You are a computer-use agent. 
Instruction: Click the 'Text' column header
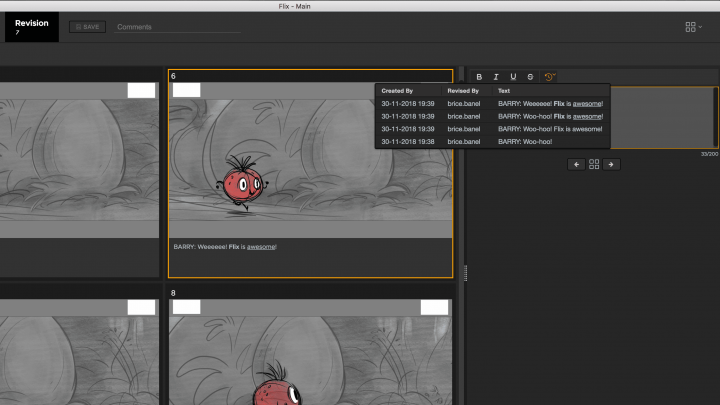504,91
